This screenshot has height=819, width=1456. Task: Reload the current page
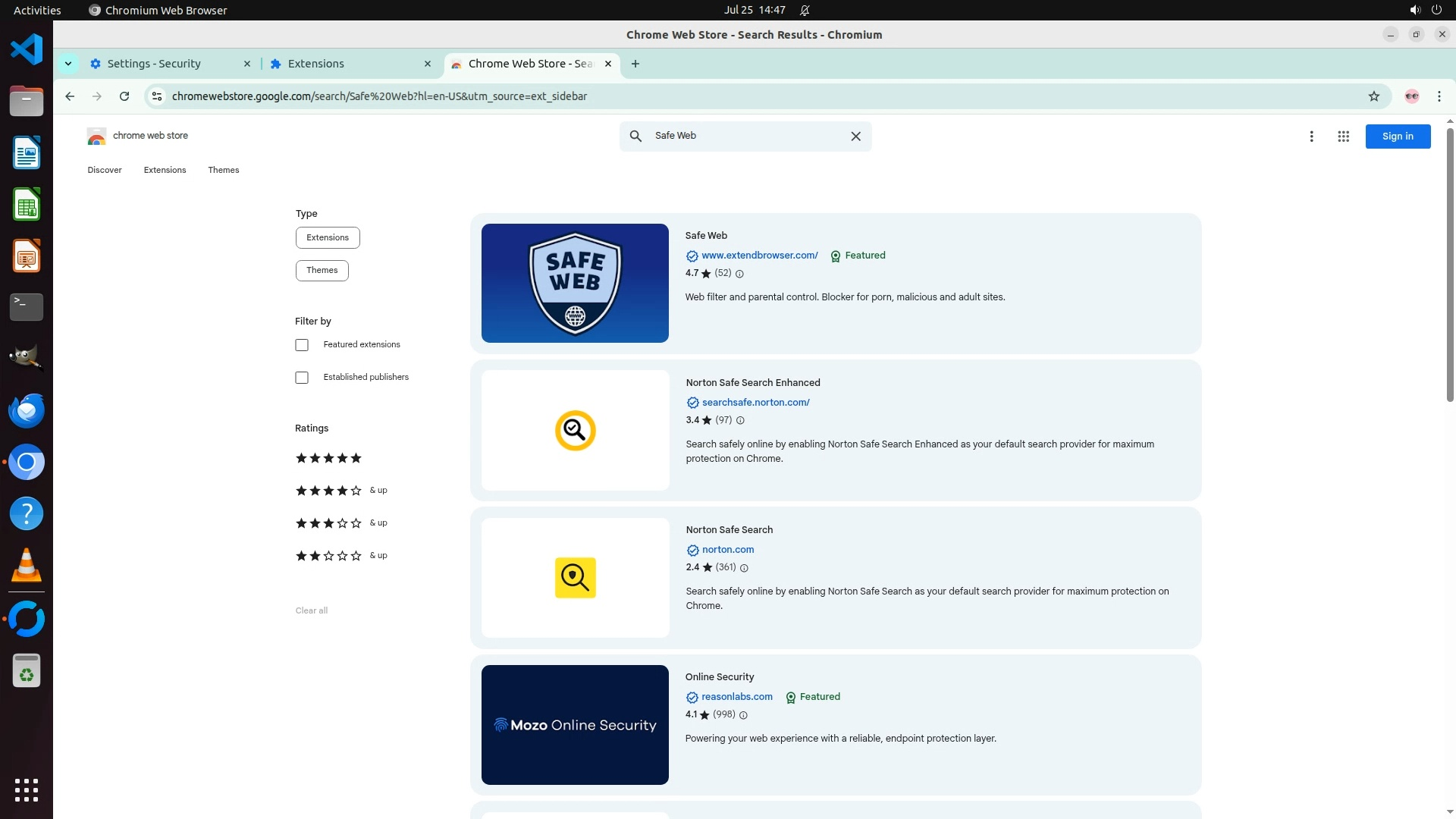point(124,96)
